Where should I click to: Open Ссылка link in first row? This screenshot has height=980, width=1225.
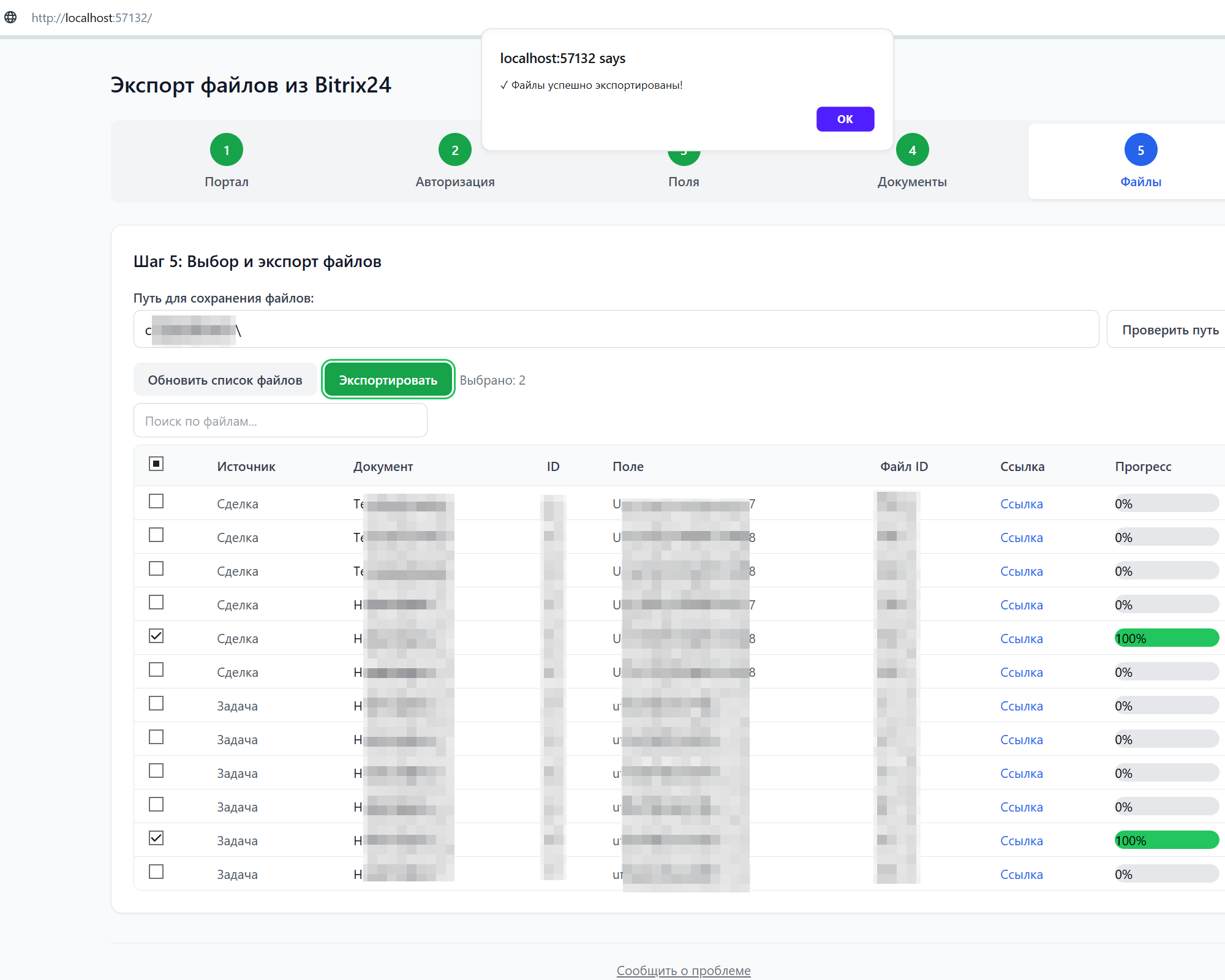pos(1021,504)
